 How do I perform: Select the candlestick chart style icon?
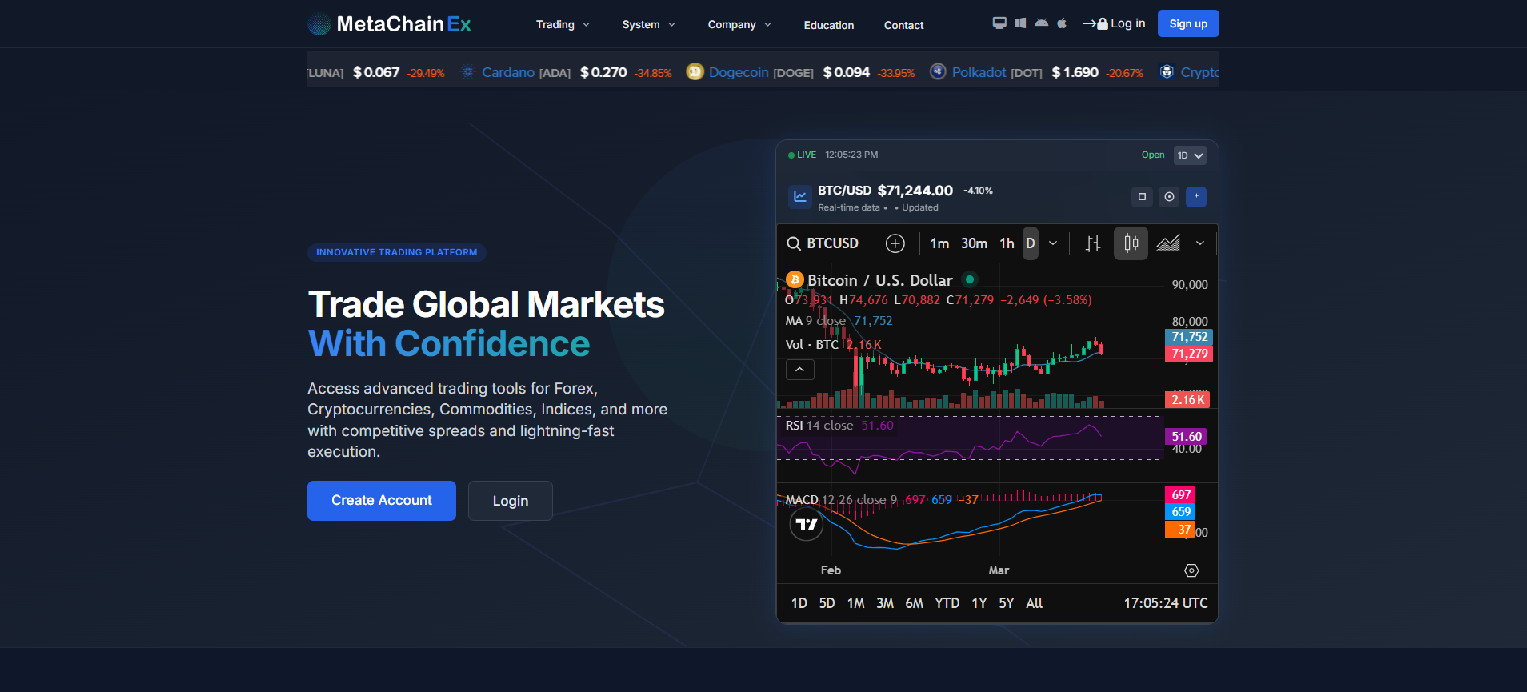1131,243
